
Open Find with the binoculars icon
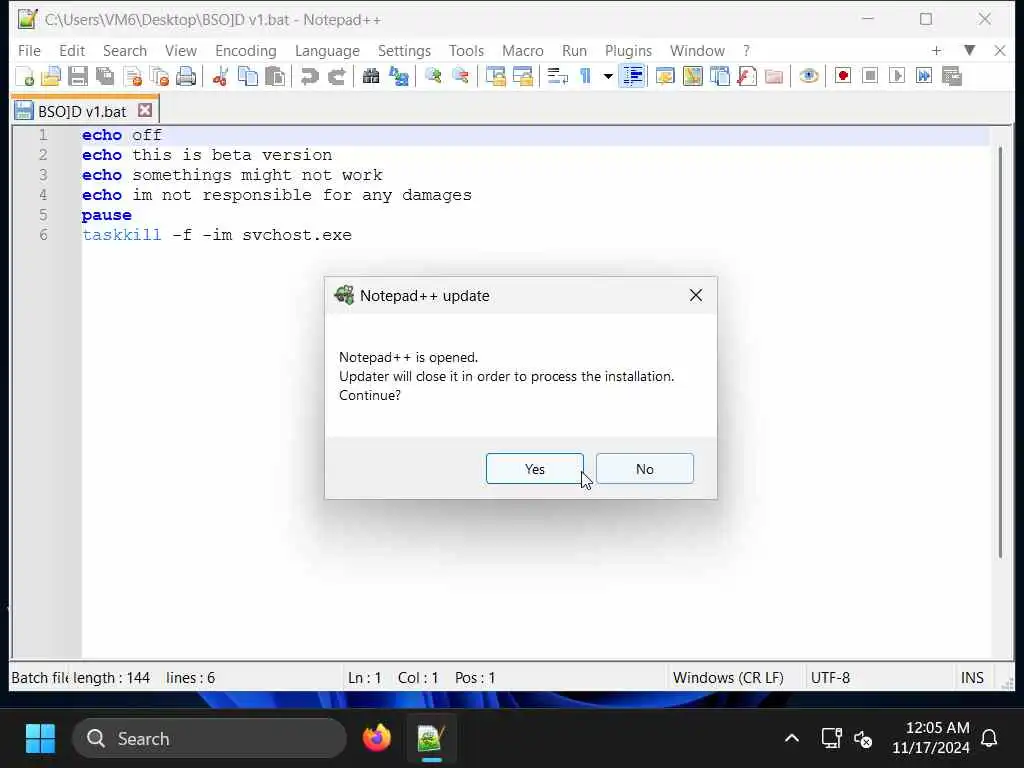pyautogui.click(x=371, y=76)
